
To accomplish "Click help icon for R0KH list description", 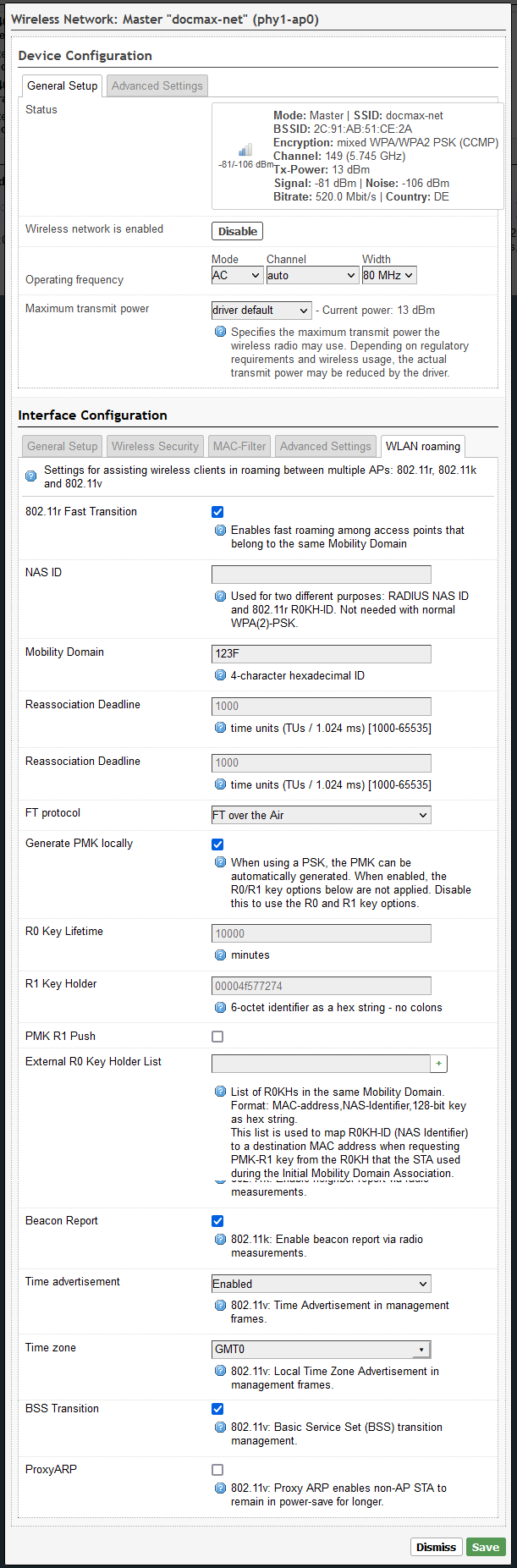I will (220, 1092).
